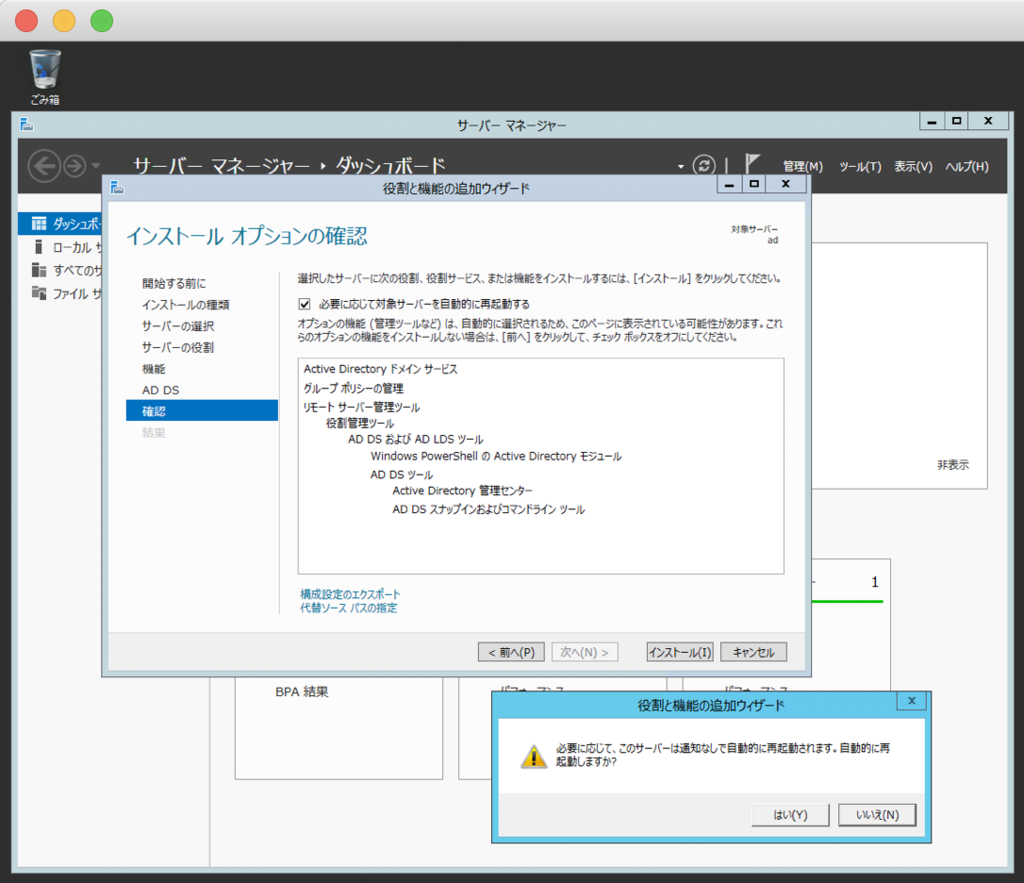Open the 管理(M) menu
This screenshot has height=883, width=1024.
click(x=803, y=167)
